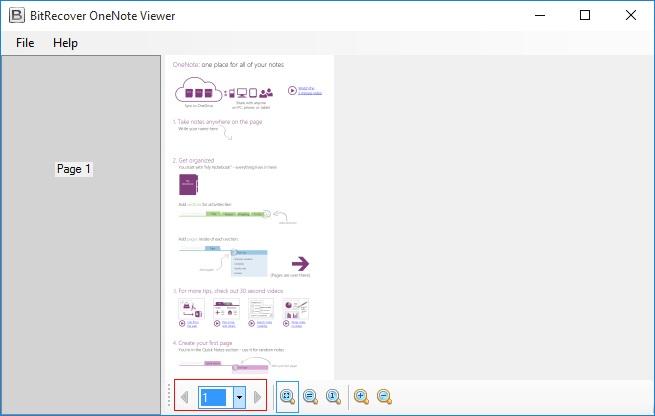Open the File menu
The height and width of the screenshot is (416, 655).
25,43
